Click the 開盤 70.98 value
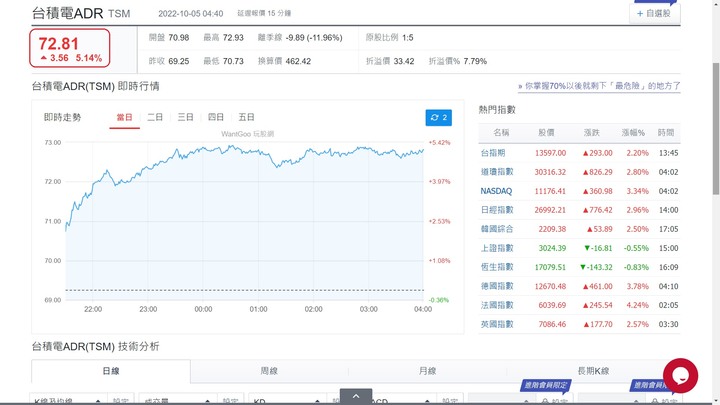 [179, 38]
